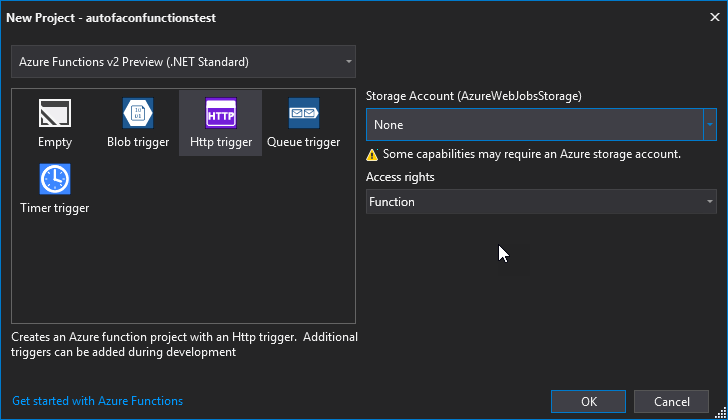Click the storage account capabilities warning message
728x420 pixels.
point(532,154)
